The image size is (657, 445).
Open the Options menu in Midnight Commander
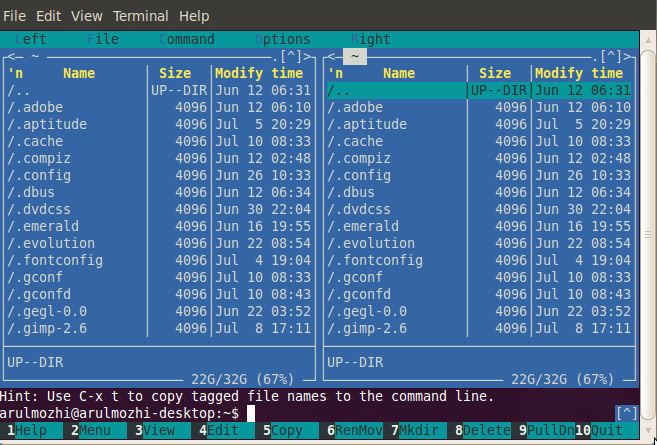pos(282,39)
